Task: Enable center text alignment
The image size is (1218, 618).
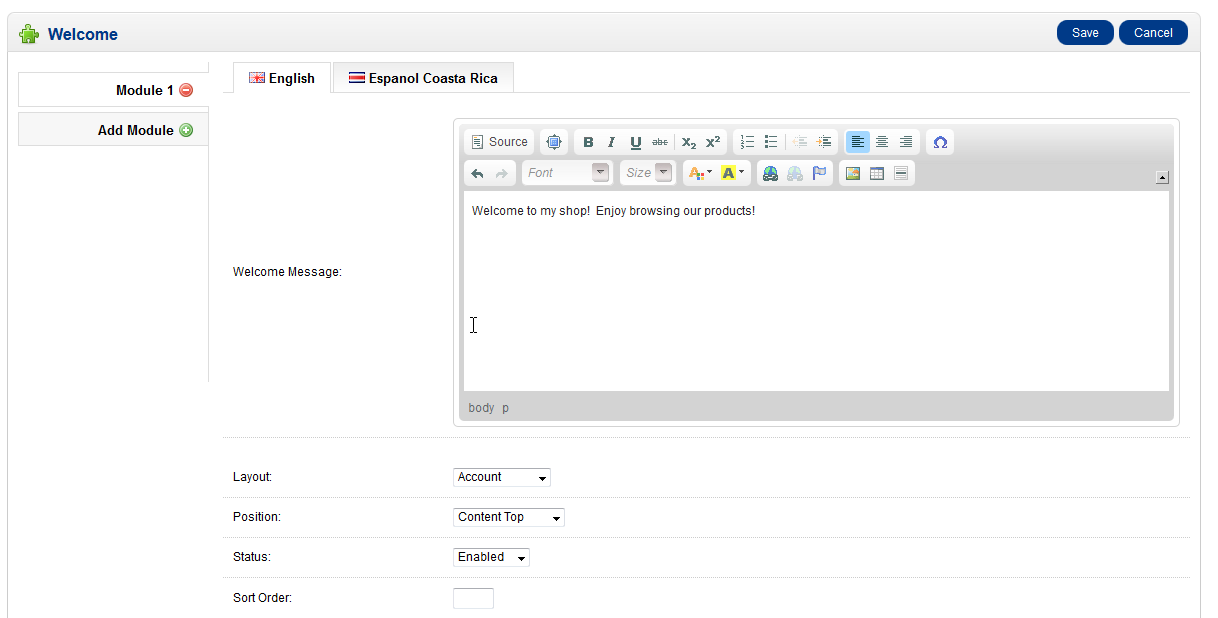Action: pos(882,142)
